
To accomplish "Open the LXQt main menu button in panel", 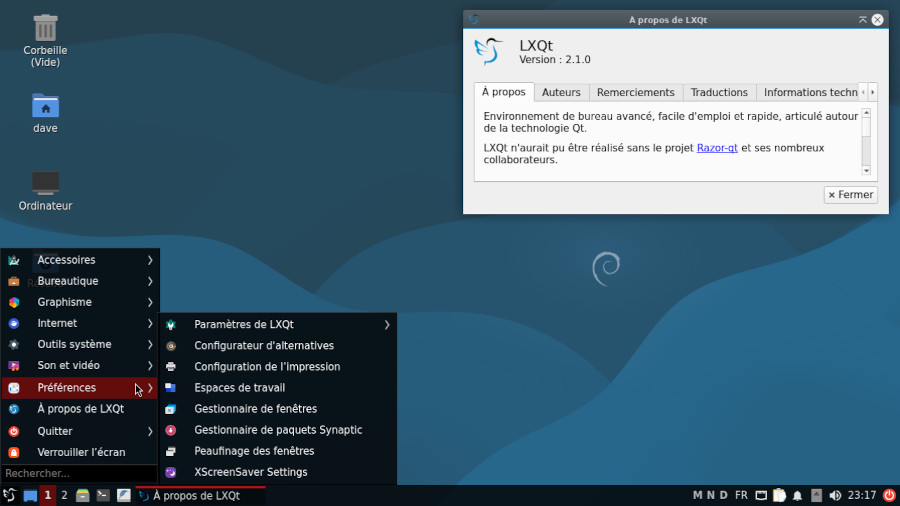I will (9, 495).
